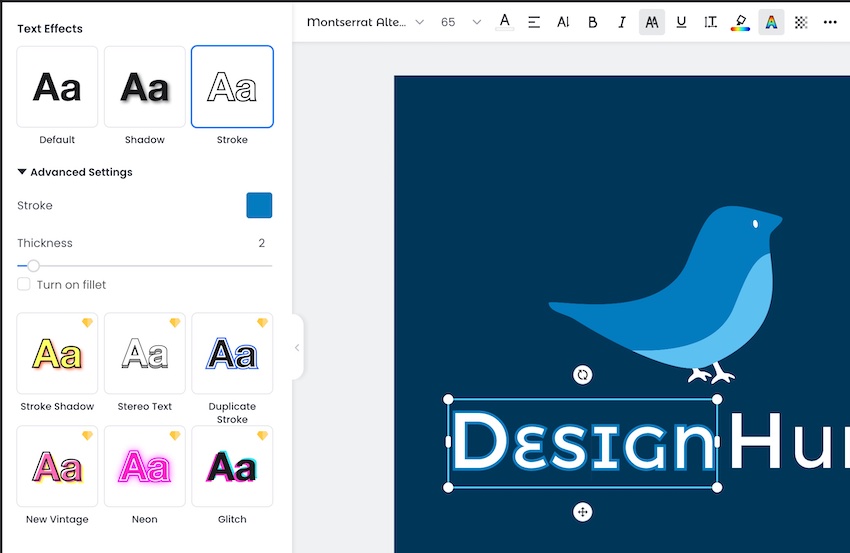The height and width of the screenshot is (553, 850).
Task: Apply the Stereo Text effect
Action: [145, 353]
